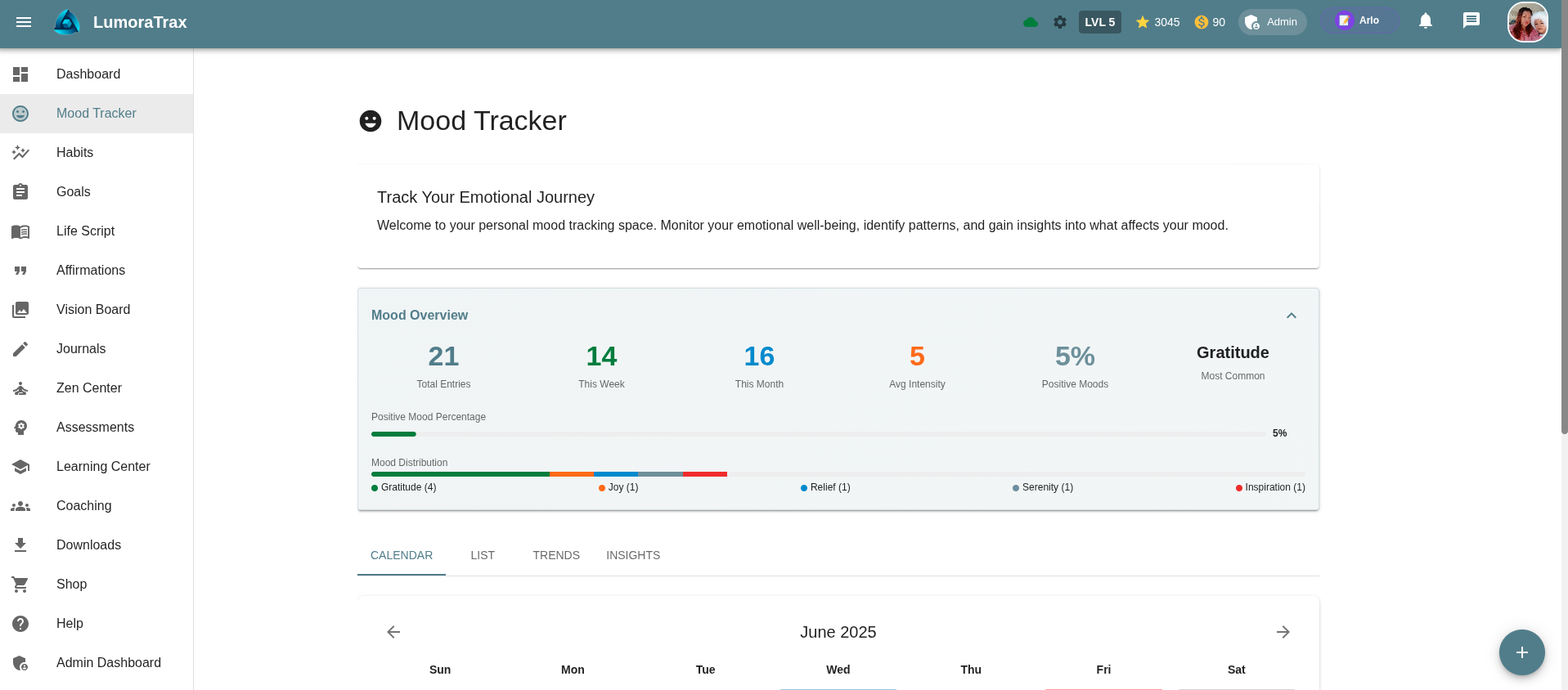Image resolution: width=1568 pixels, height=690 pixels.
Task: Go to Habits page
Action: coord(97,153)
